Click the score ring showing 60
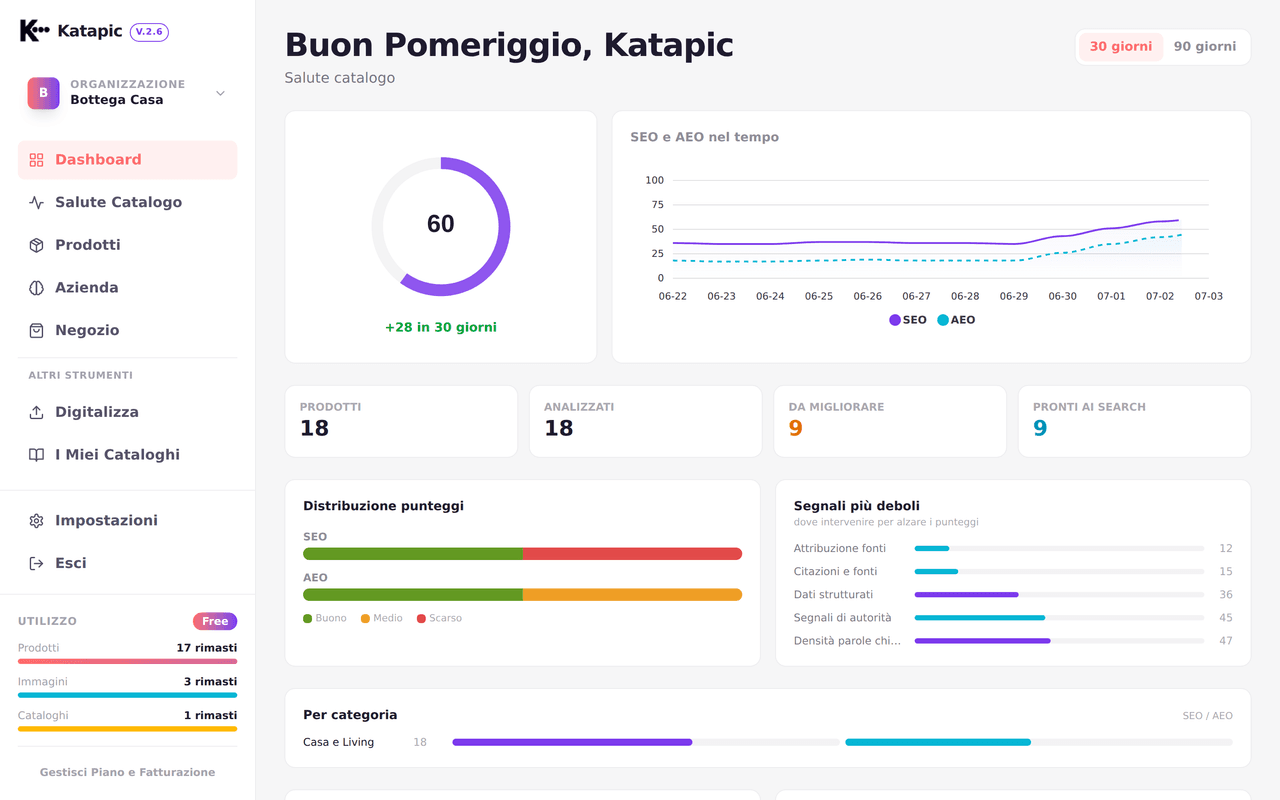 [x=441, y=226]
